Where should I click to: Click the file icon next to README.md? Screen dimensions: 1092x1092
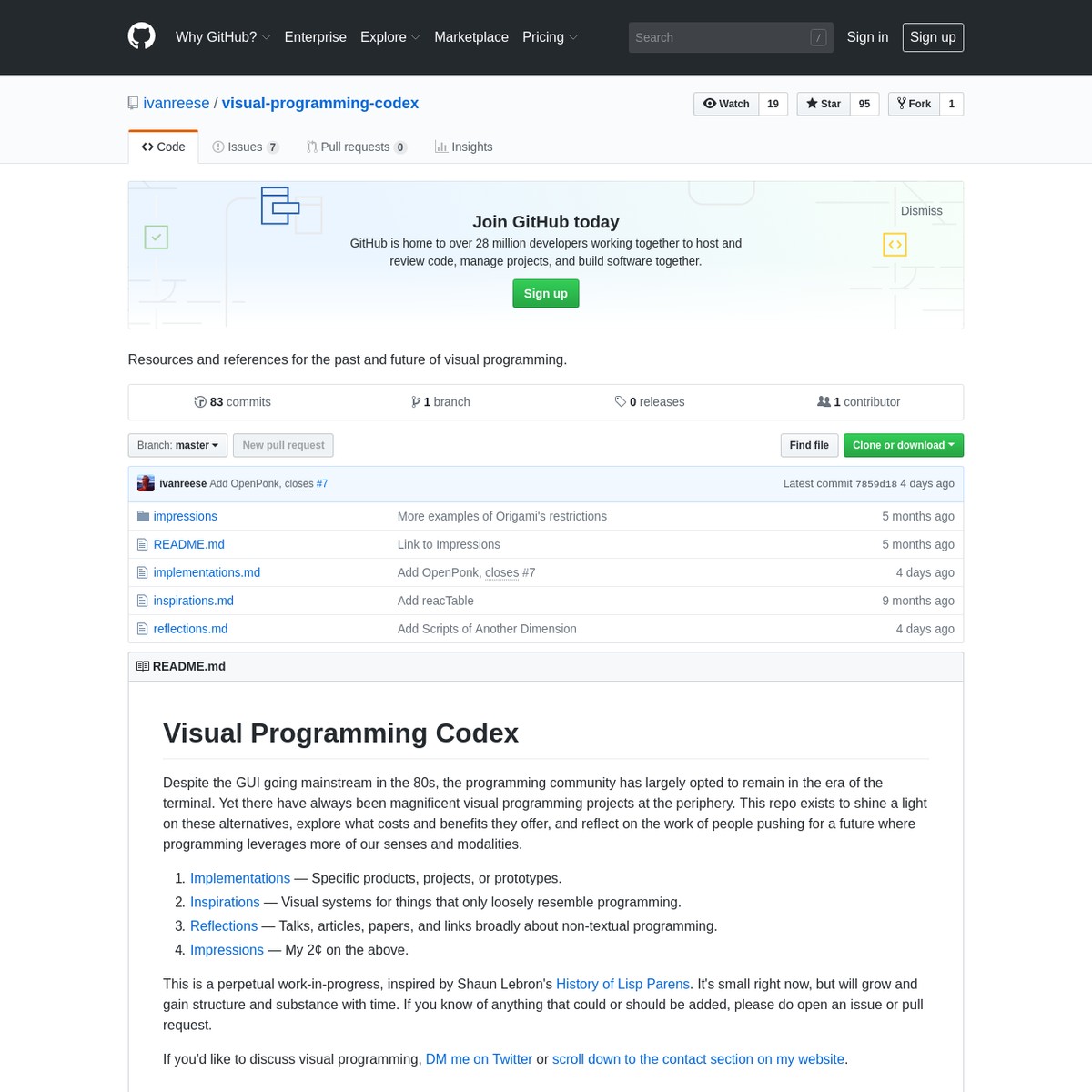click(142, 544)
